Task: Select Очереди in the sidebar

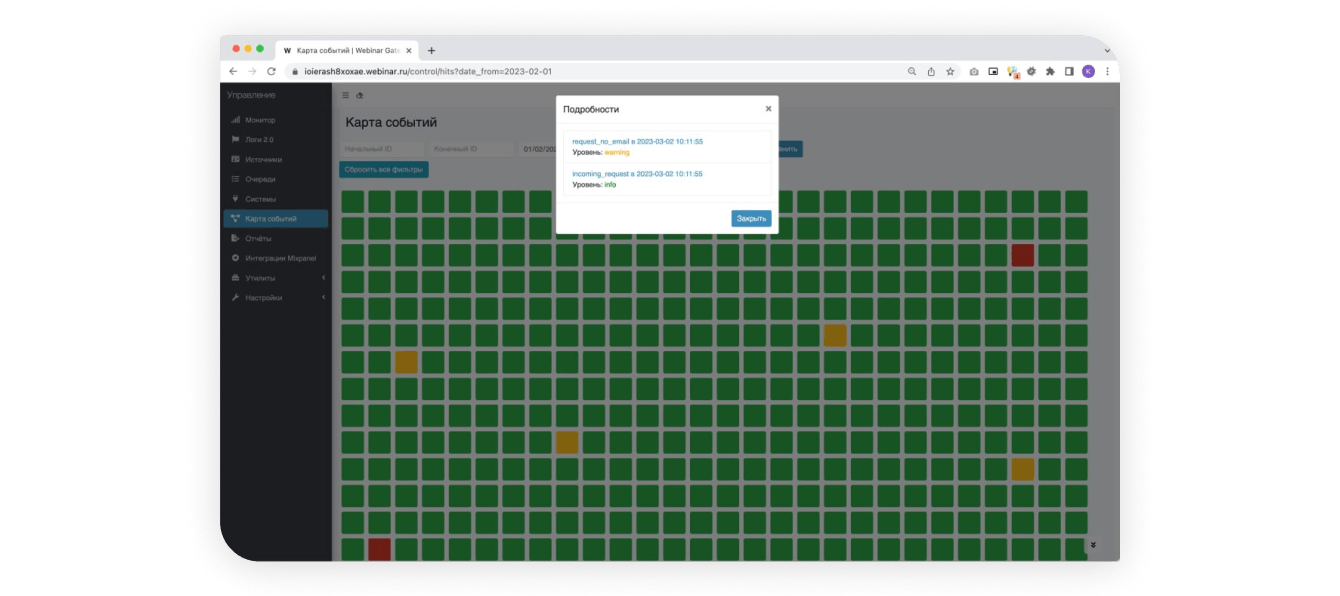Action: pos(260,179)
